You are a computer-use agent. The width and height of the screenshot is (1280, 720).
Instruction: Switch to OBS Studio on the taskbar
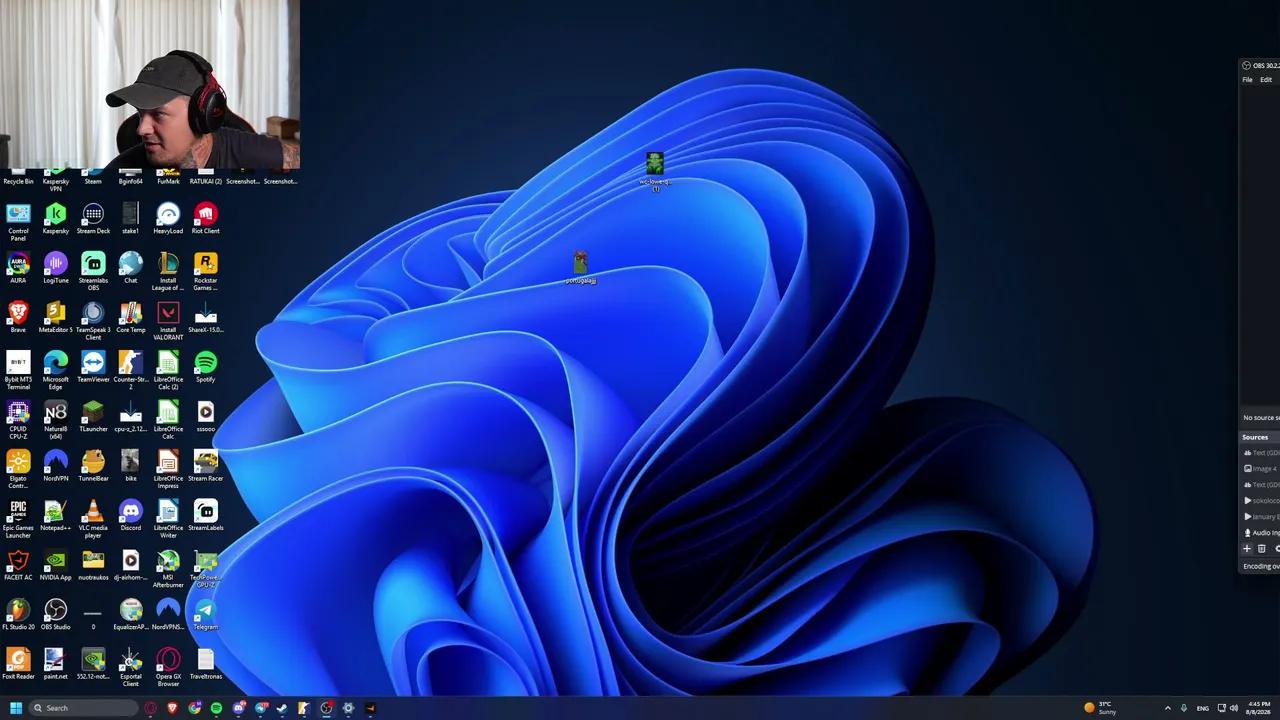tap(326, 708)
